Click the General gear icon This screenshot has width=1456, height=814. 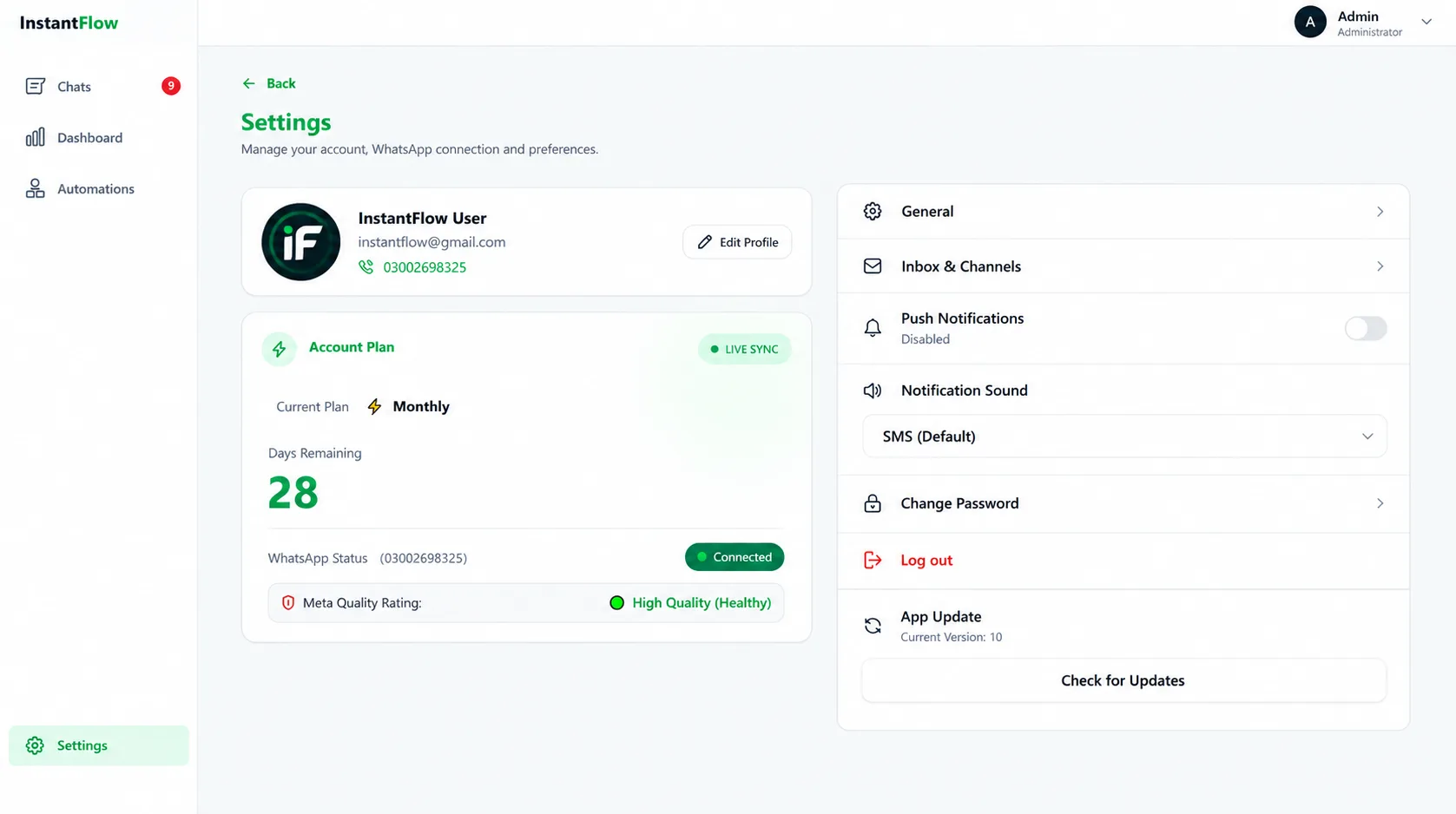coord(873,211)
